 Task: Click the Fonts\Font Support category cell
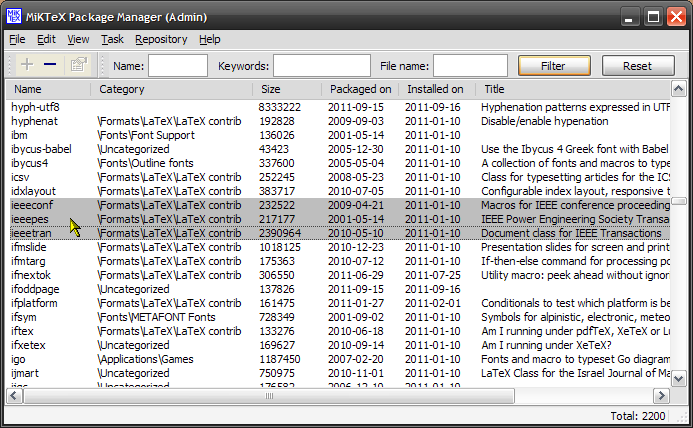tap(146, 135)
